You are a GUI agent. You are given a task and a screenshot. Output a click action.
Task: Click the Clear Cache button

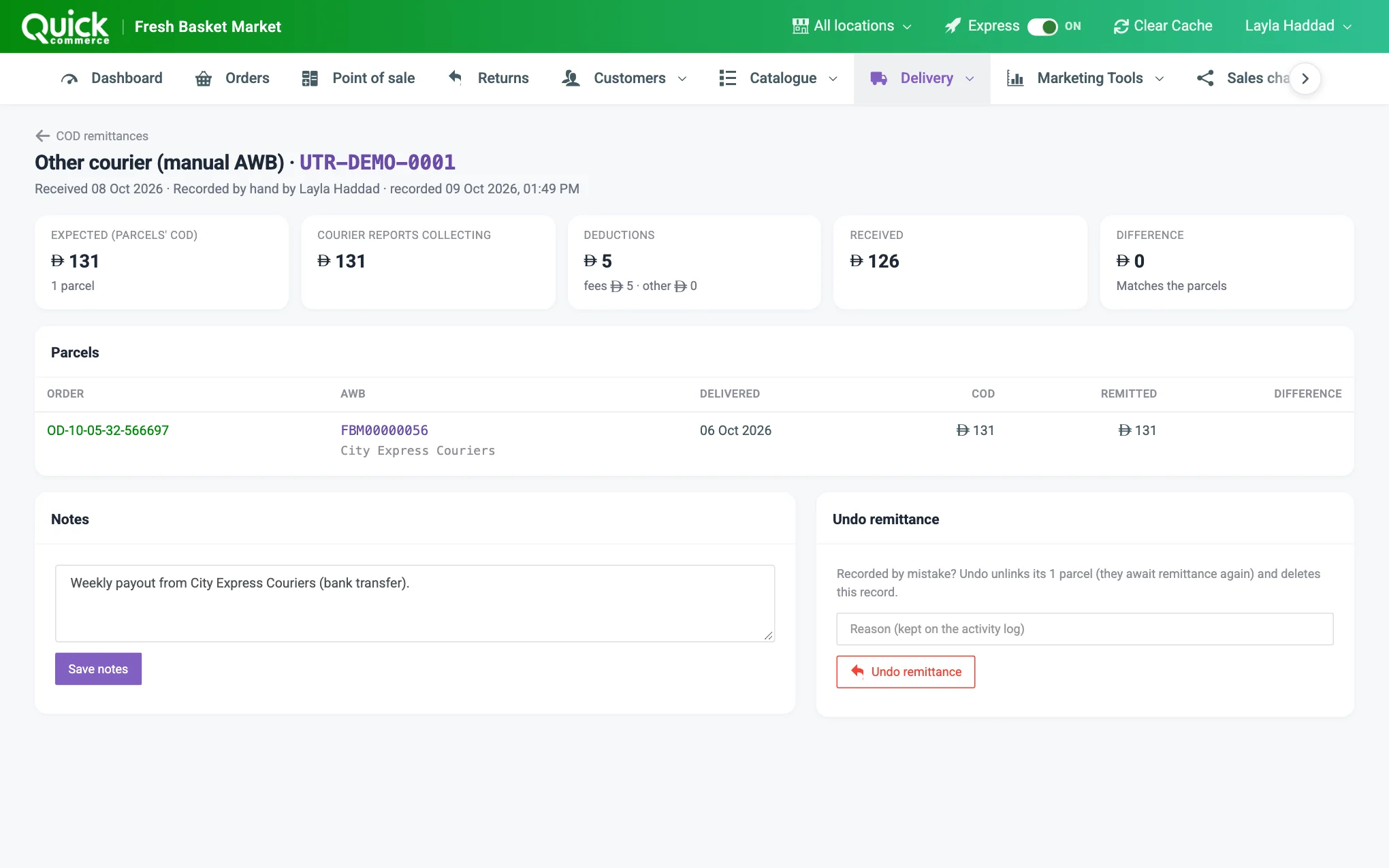click(x=1163, y=26)
